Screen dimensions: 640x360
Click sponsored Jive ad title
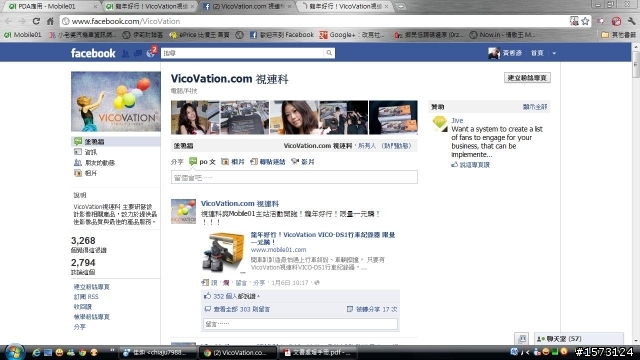(x=457, y=120)
